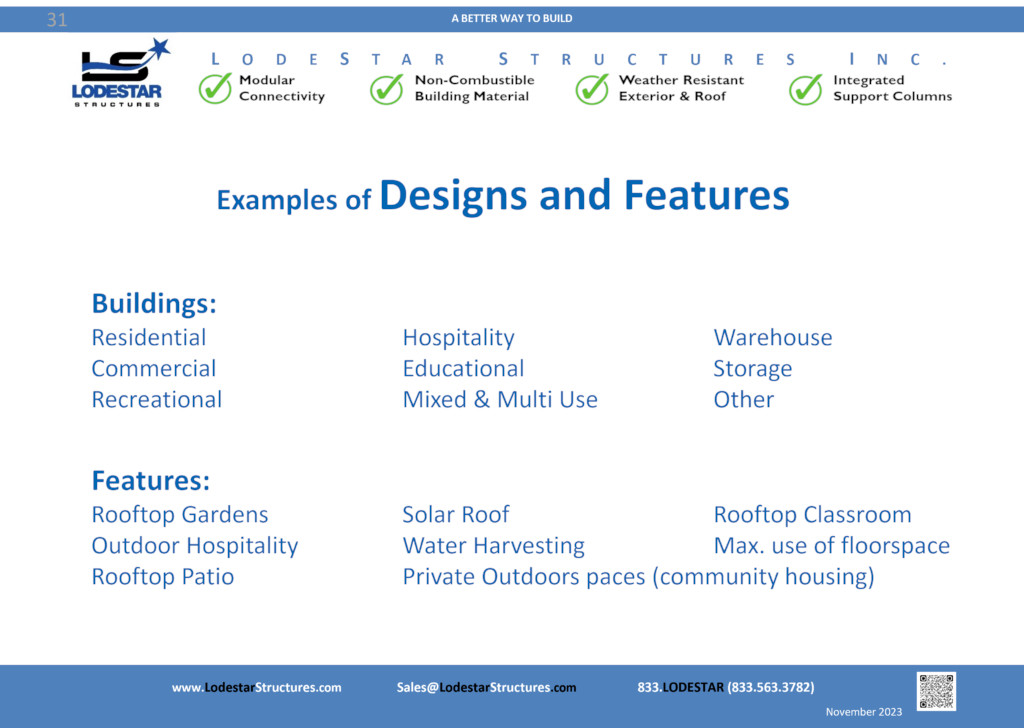1024x728 pixels.
Task: Click the 833.LODESTAR phone number
Action: pos(726,688)
